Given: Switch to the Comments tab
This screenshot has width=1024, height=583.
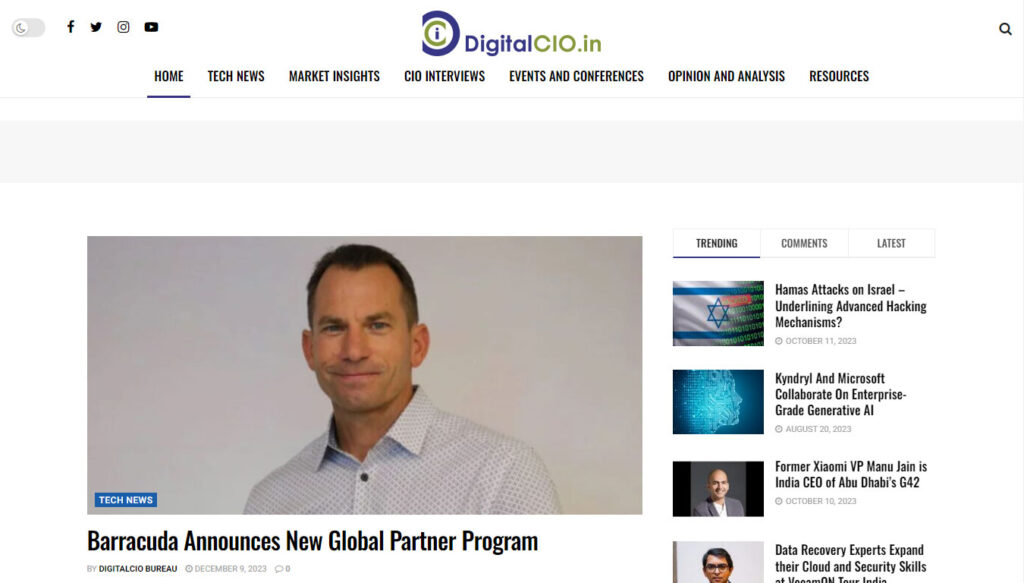Looking at the screenshot, I should (804, 243).
